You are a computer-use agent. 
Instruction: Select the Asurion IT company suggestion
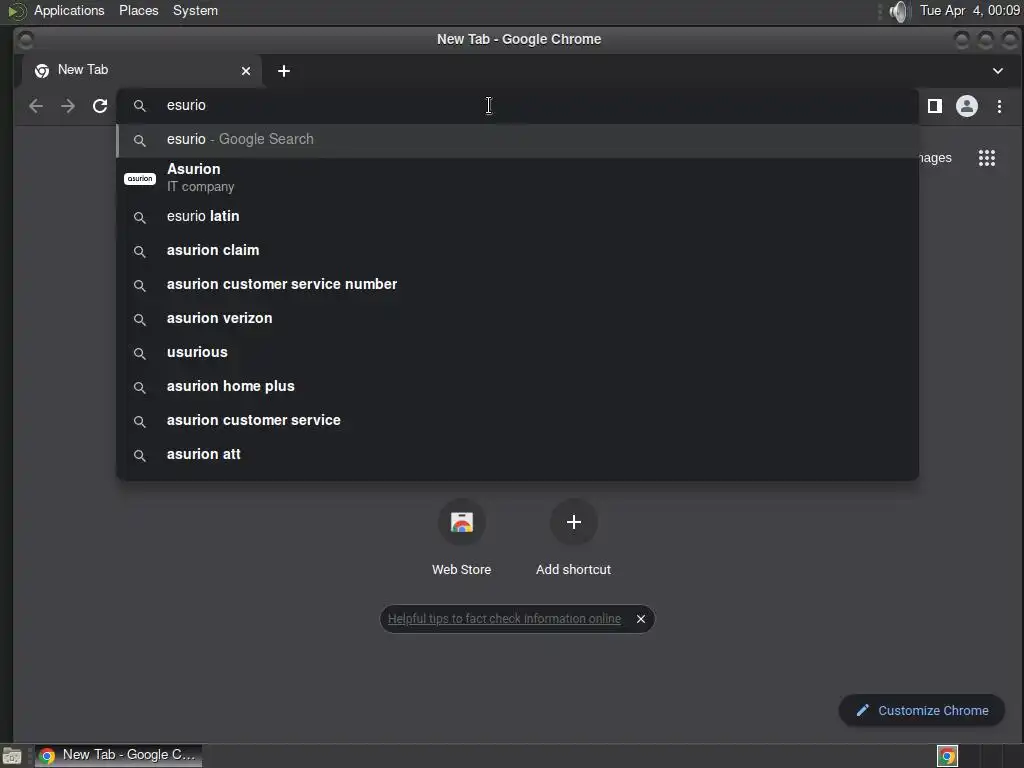[x=517, y=178]
